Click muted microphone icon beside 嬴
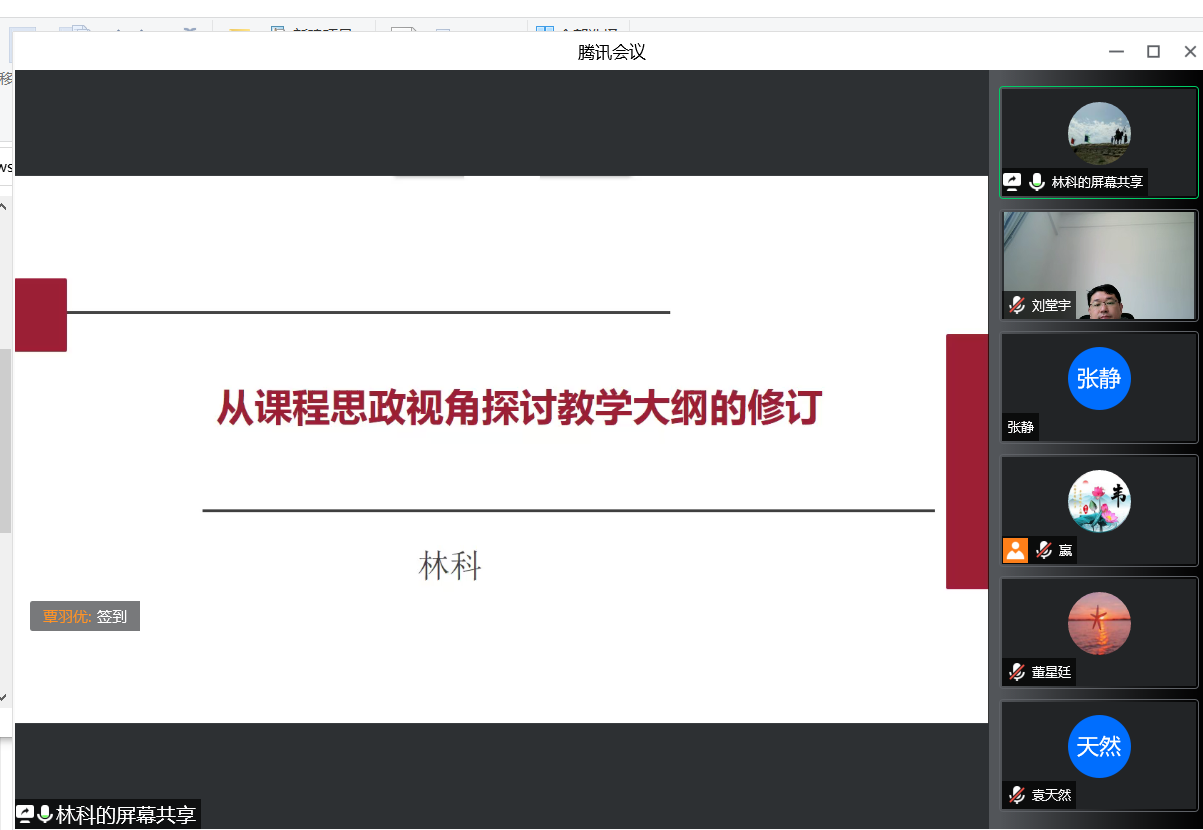 (x=1044, y=550)
